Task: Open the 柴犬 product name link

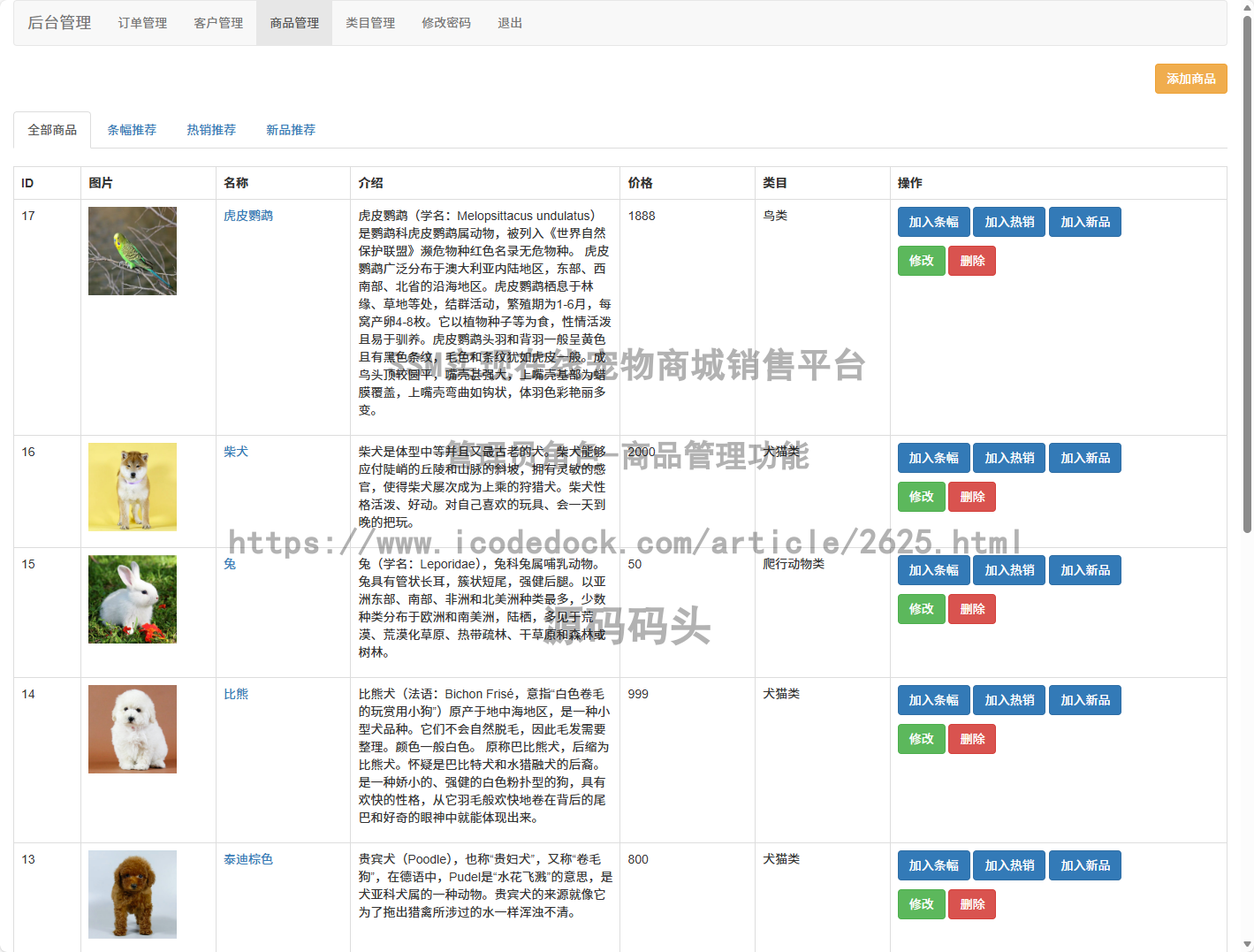Action: [236, 452]
